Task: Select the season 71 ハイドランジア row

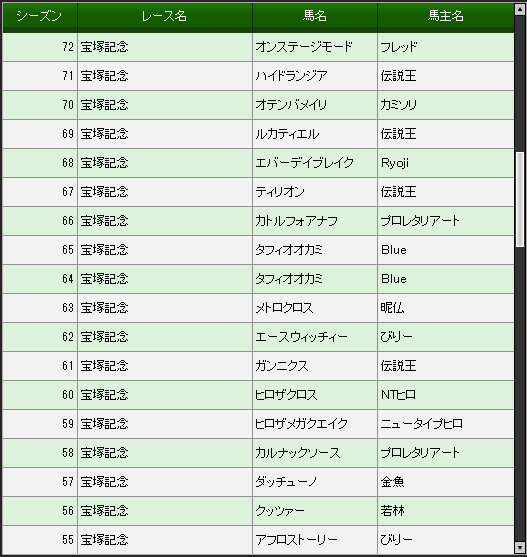Action: point(258,76)
